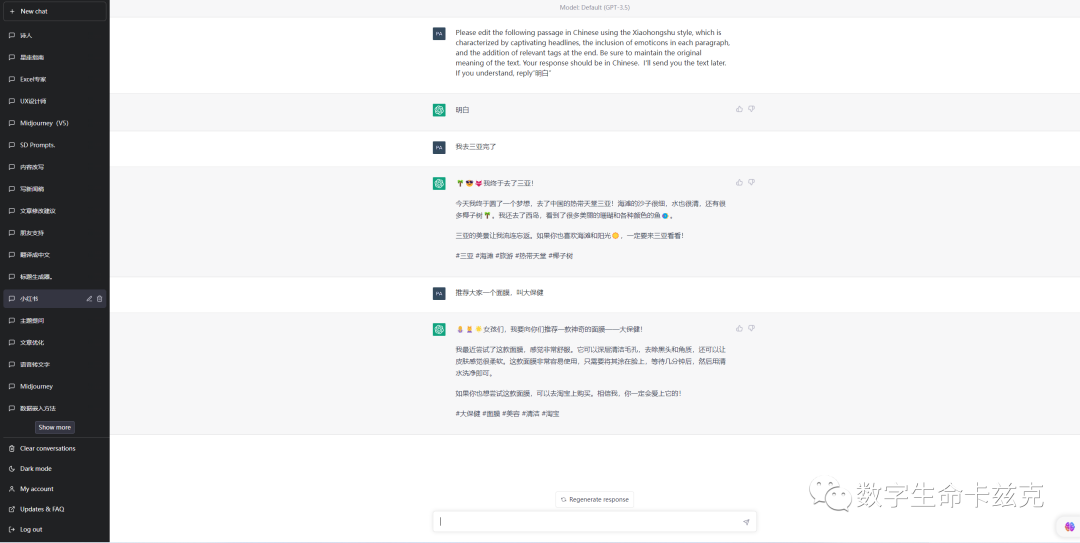The height and width of the screenshot is (543, 1080).
Task: Delete the 小红书 conversation with trash icon
Action: 99,298
